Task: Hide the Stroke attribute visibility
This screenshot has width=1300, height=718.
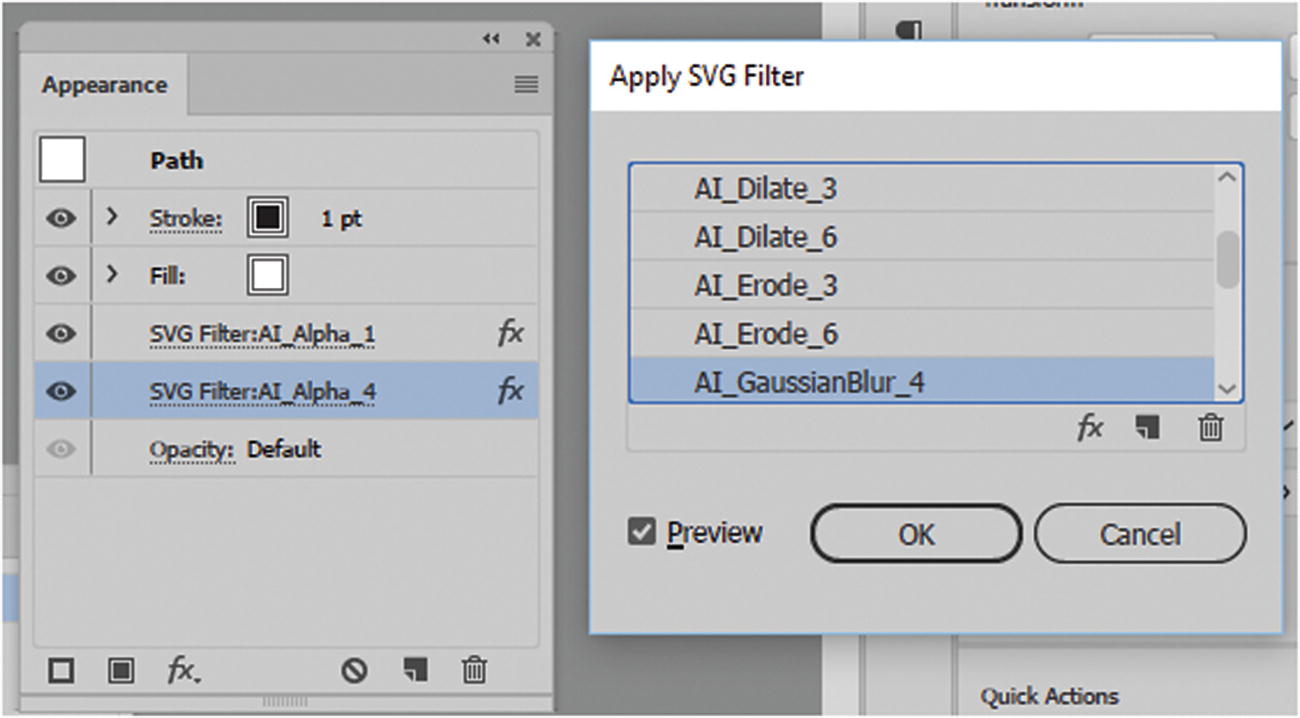Action: pyautogui.click(x=61, y=218)
